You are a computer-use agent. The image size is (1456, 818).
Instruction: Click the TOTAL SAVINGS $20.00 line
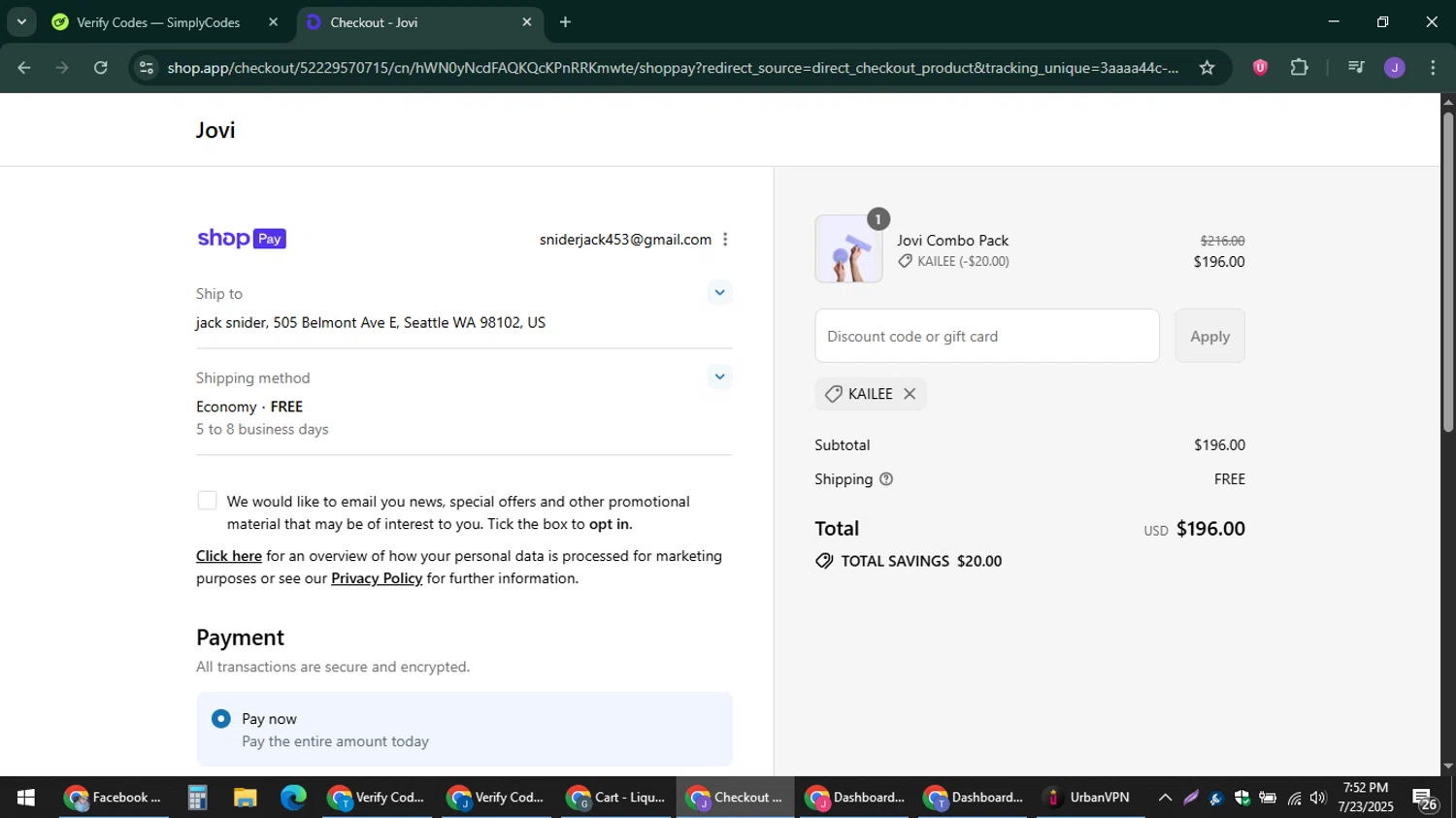coord(909,561)
